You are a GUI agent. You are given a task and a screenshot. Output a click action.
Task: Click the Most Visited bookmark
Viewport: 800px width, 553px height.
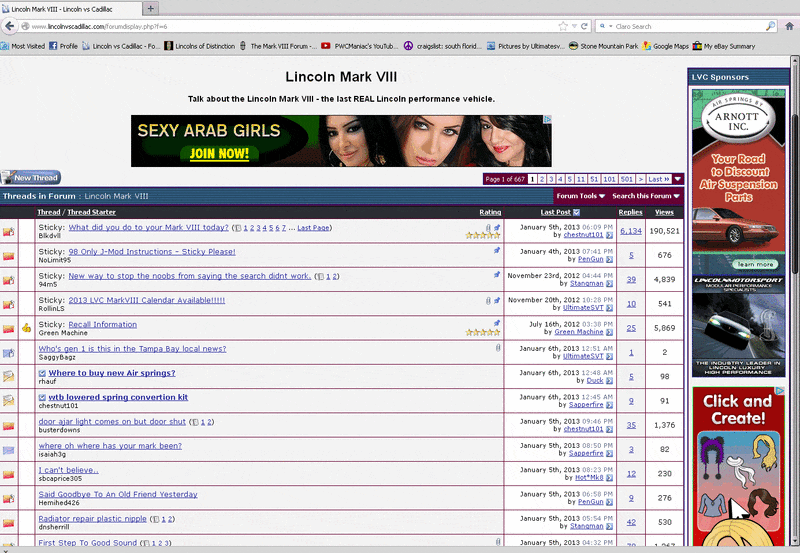(23, 46)
